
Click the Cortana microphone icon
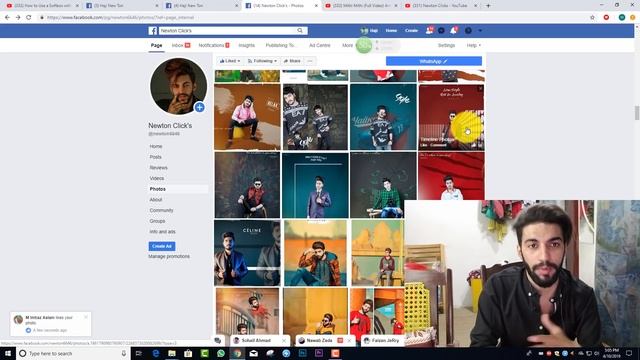click(x=124, y=353)
